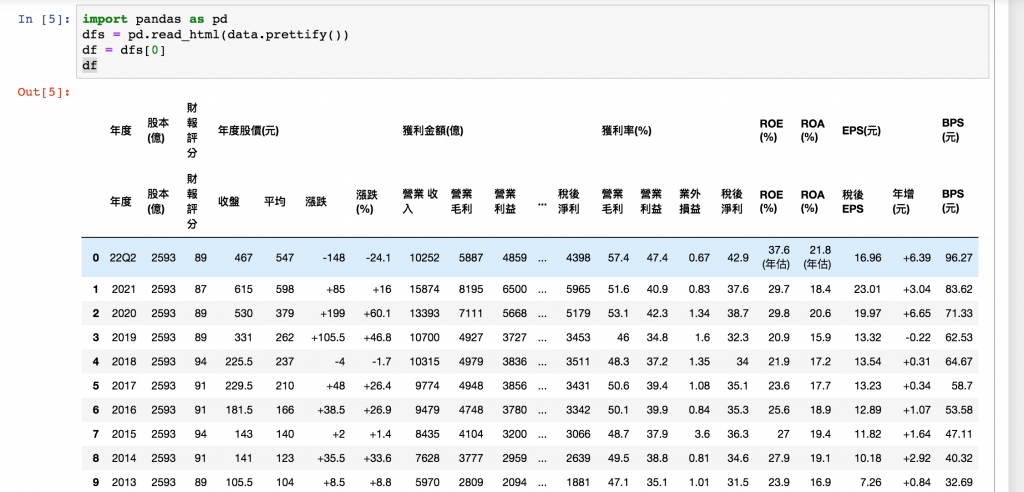Click the '稅後EPS' column header
1024x492 pixels.
tap(854, 202)
